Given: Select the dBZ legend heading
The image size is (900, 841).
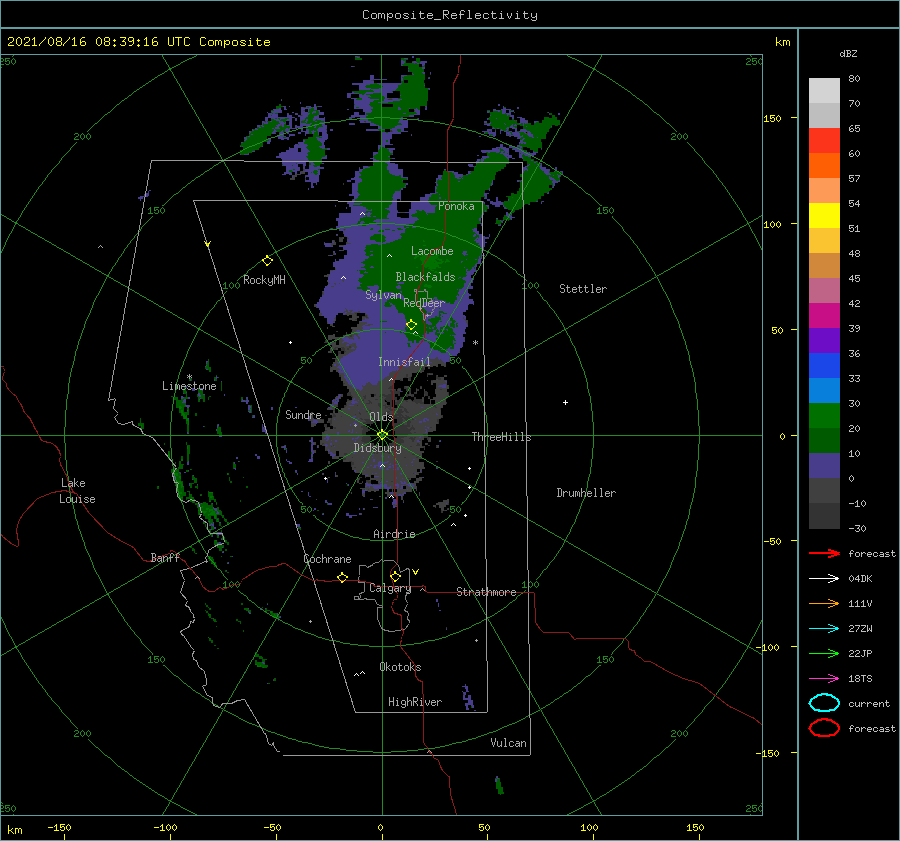Looking at the screenshot, I should (x=848, y=54).
